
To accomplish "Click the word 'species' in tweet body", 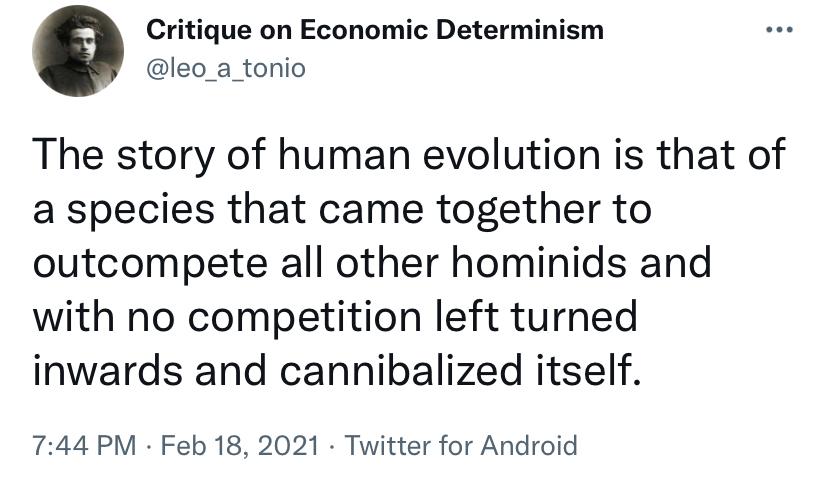I will [x=140, y=211].
